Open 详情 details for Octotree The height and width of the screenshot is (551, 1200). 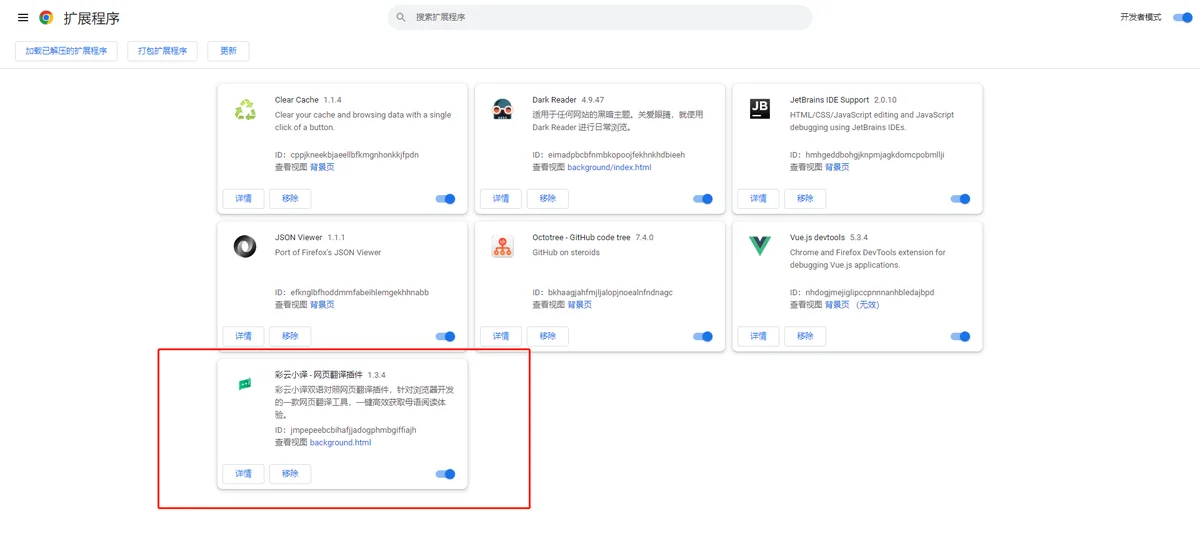click(501, 336)
